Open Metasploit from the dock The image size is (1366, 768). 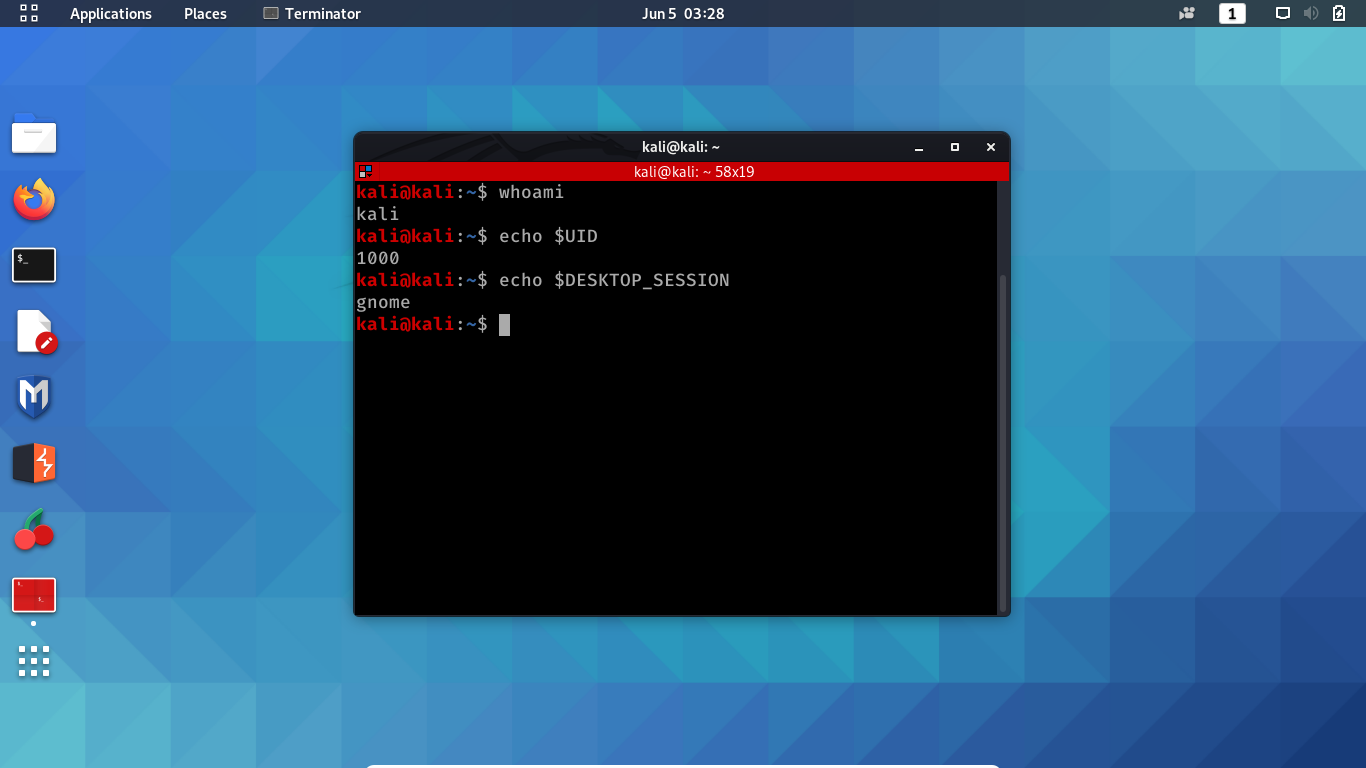coord(33,397)
